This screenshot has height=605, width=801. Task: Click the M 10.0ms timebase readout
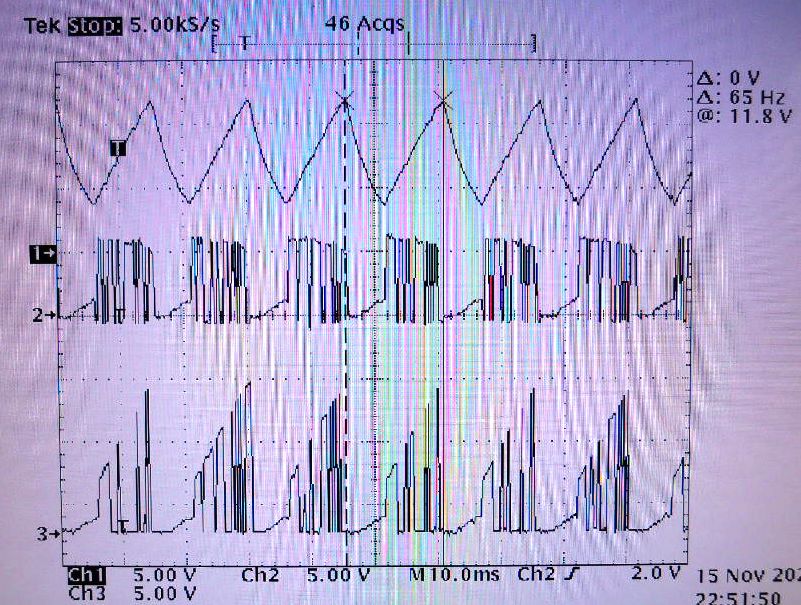[454, 575]
